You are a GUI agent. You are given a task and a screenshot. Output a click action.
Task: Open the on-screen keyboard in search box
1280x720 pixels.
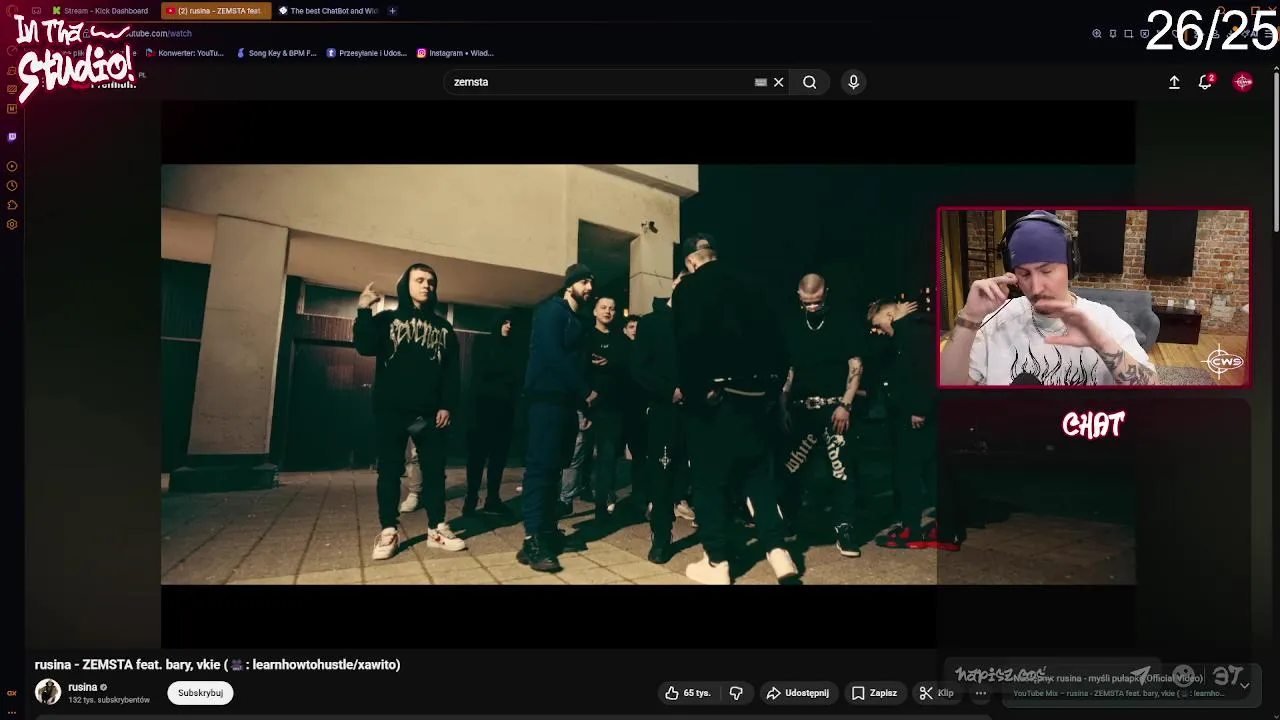point(760,82)
